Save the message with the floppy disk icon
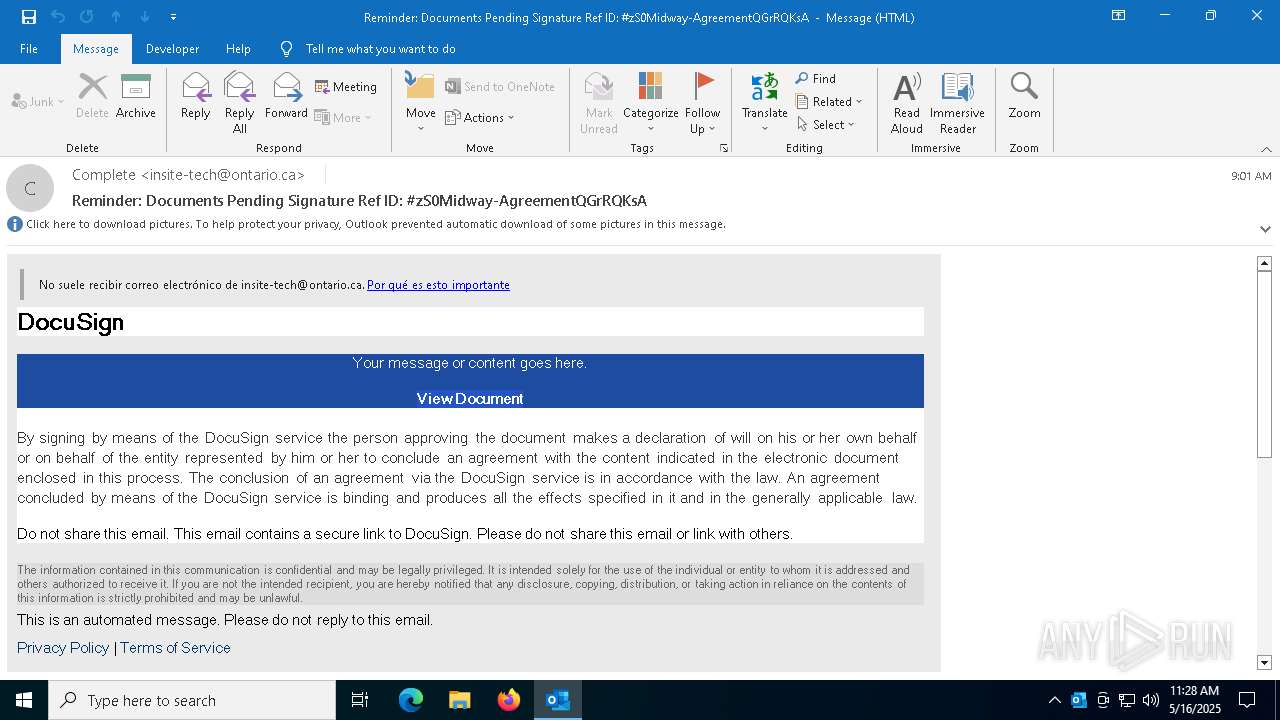Image resolution: width=1280 pixels, height=720 pixels. pos(28,17)
